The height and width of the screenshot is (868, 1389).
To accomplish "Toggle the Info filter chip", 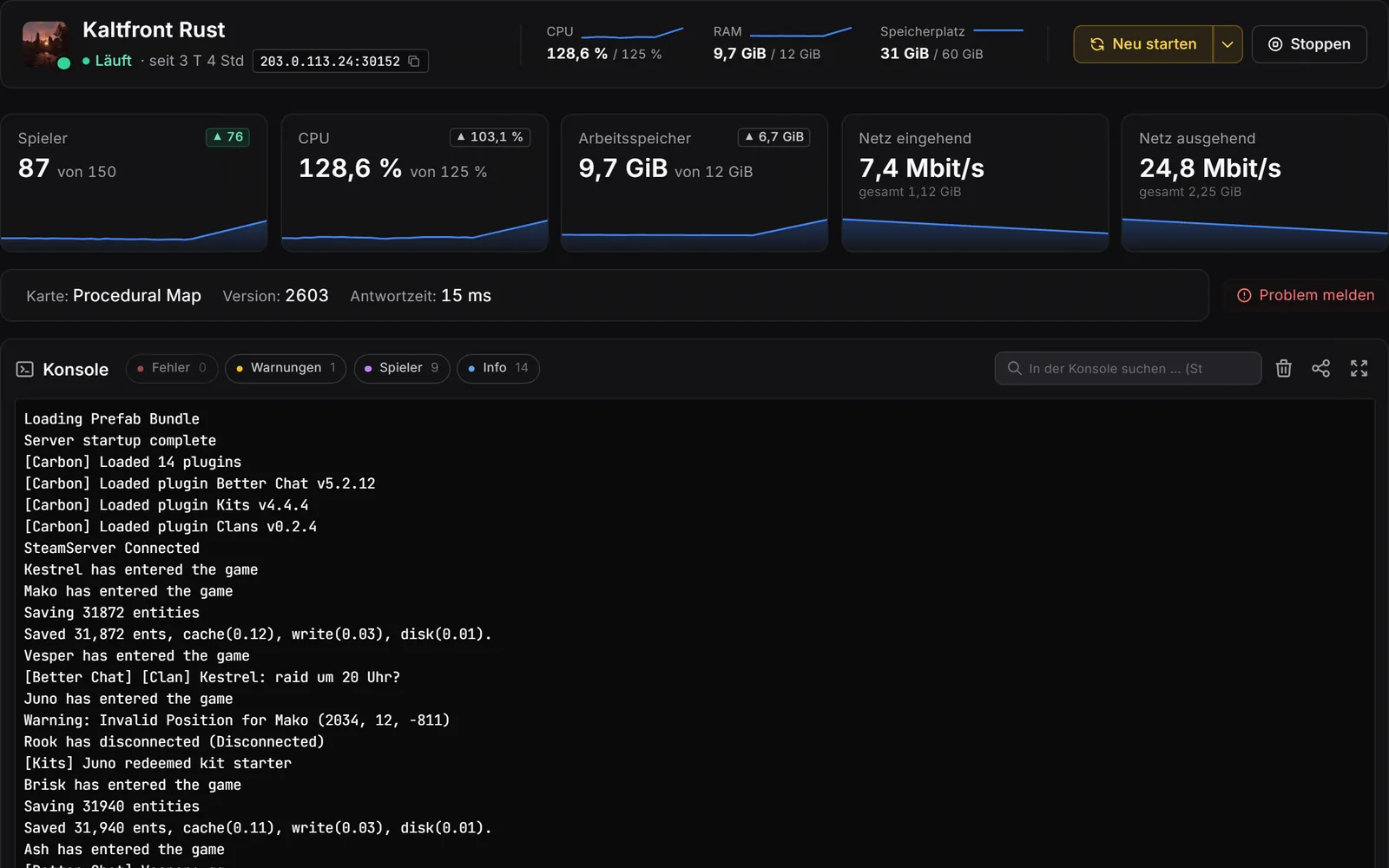I will [498, 368].
